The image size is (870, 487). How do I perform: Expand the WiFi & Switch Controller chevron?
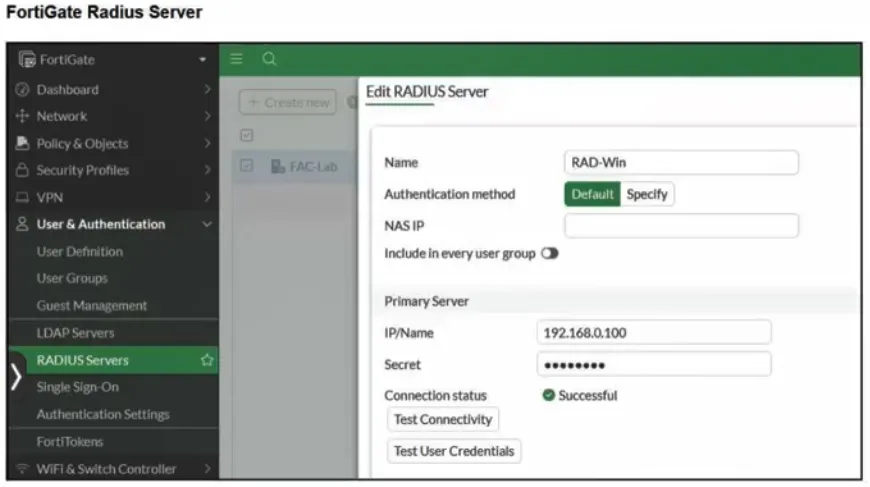(x=207, y=468)
